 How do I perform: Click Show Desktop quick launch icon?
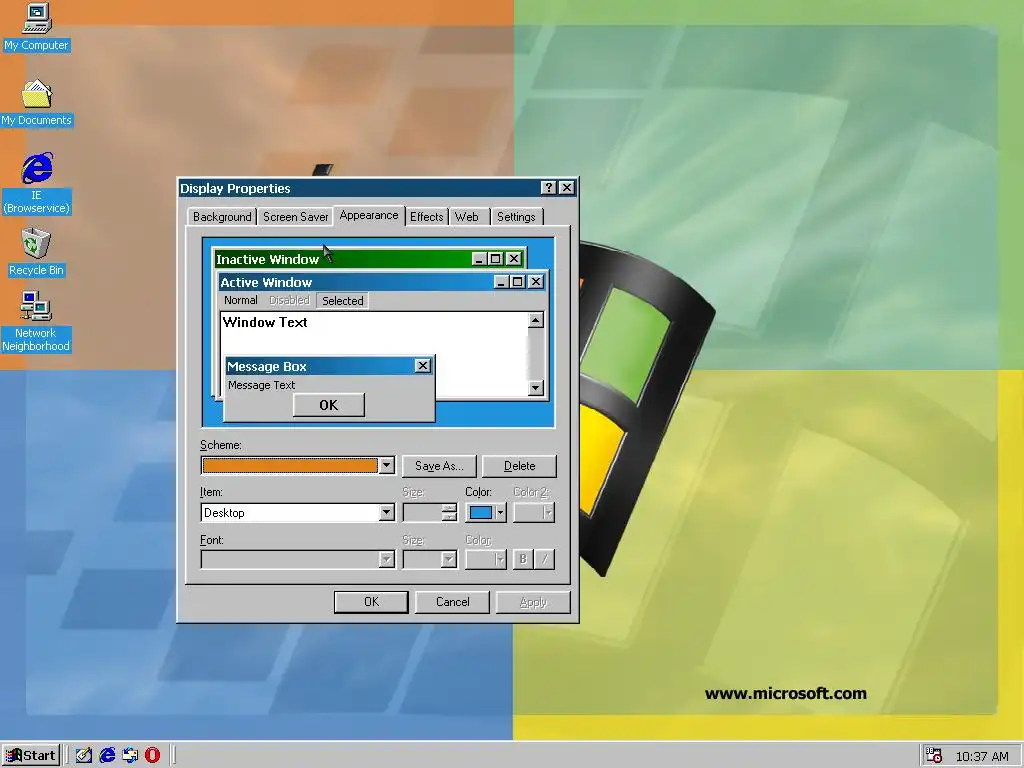tap(84, 756)
